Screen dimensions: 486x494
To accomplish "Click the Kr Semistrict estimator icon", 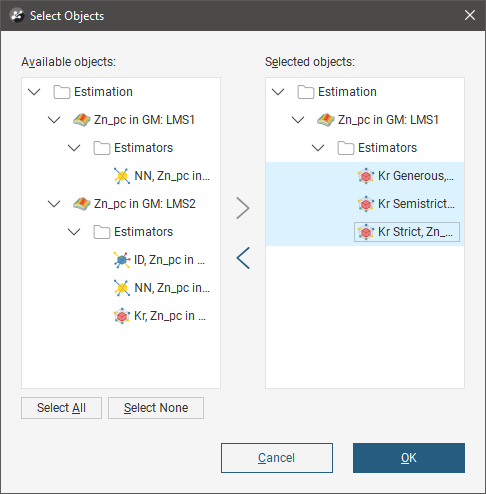I will [366, 204].
